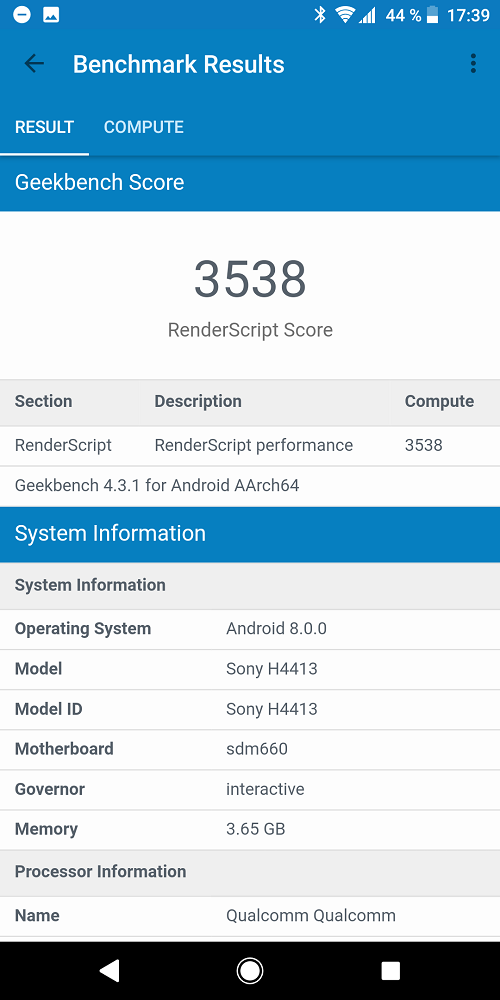Tap the Processor Name Qualcomm row

tap(250, 916)
